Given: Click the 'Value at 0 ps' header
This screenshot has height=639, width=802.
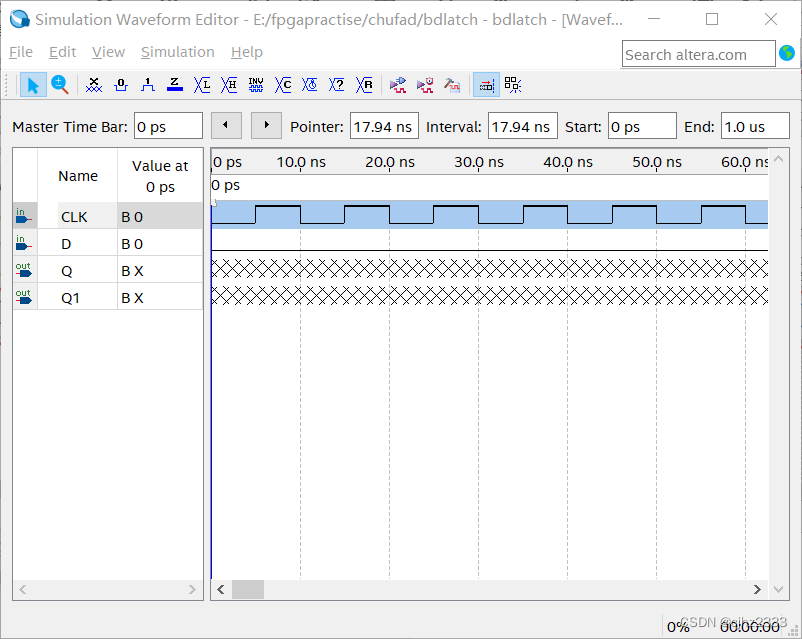Looking at the screenshot, I should (160, 176).
